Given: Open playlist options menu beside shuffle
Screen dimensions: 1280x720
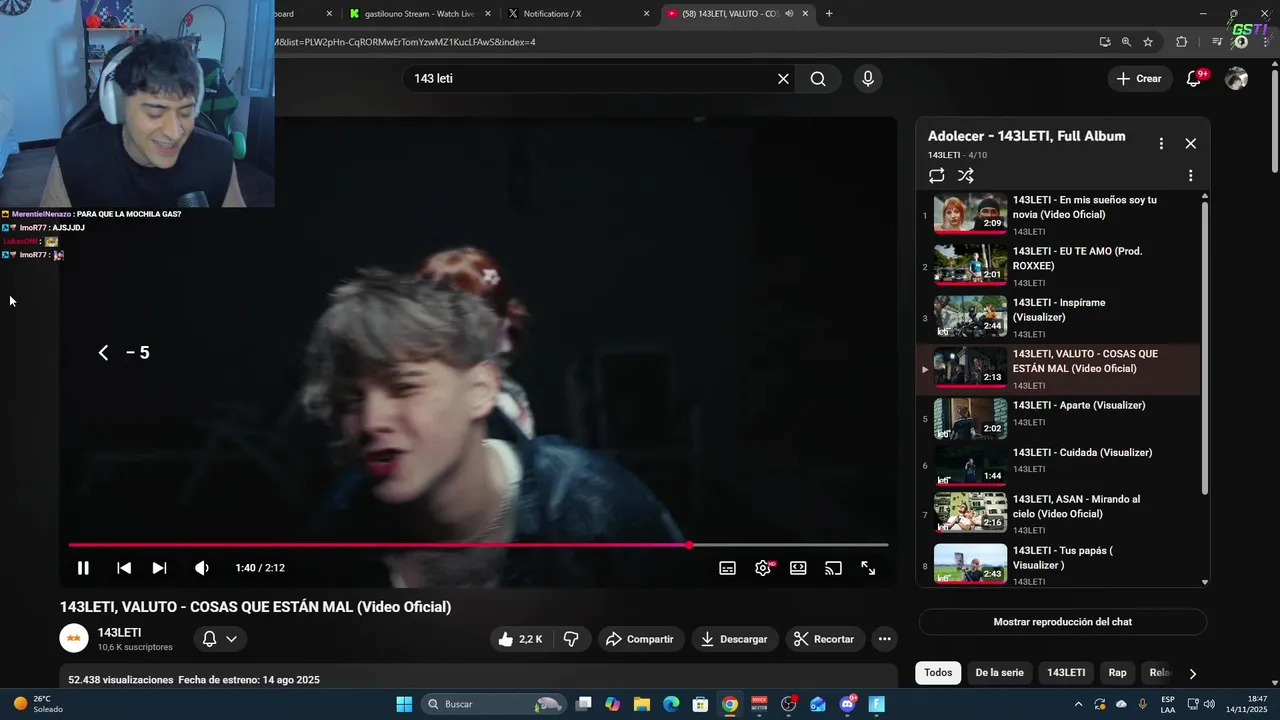Looking at the screenshot, I should pos(1190,176).
